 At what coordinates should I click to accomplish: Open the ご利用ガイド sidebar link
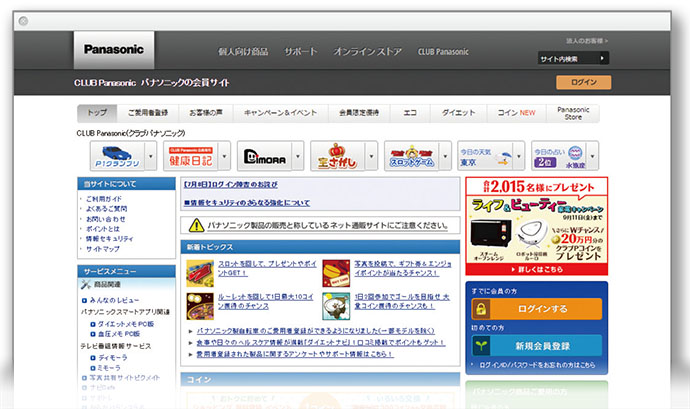pos(104,199)
